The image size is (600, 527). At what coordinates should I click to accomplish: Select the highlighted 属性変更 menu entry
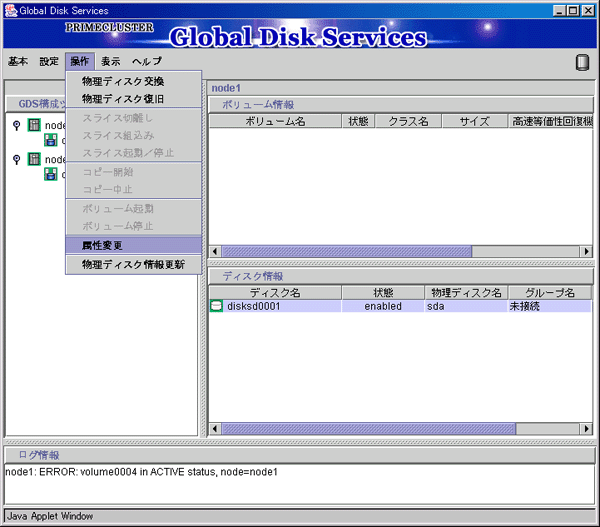point(134,245)
